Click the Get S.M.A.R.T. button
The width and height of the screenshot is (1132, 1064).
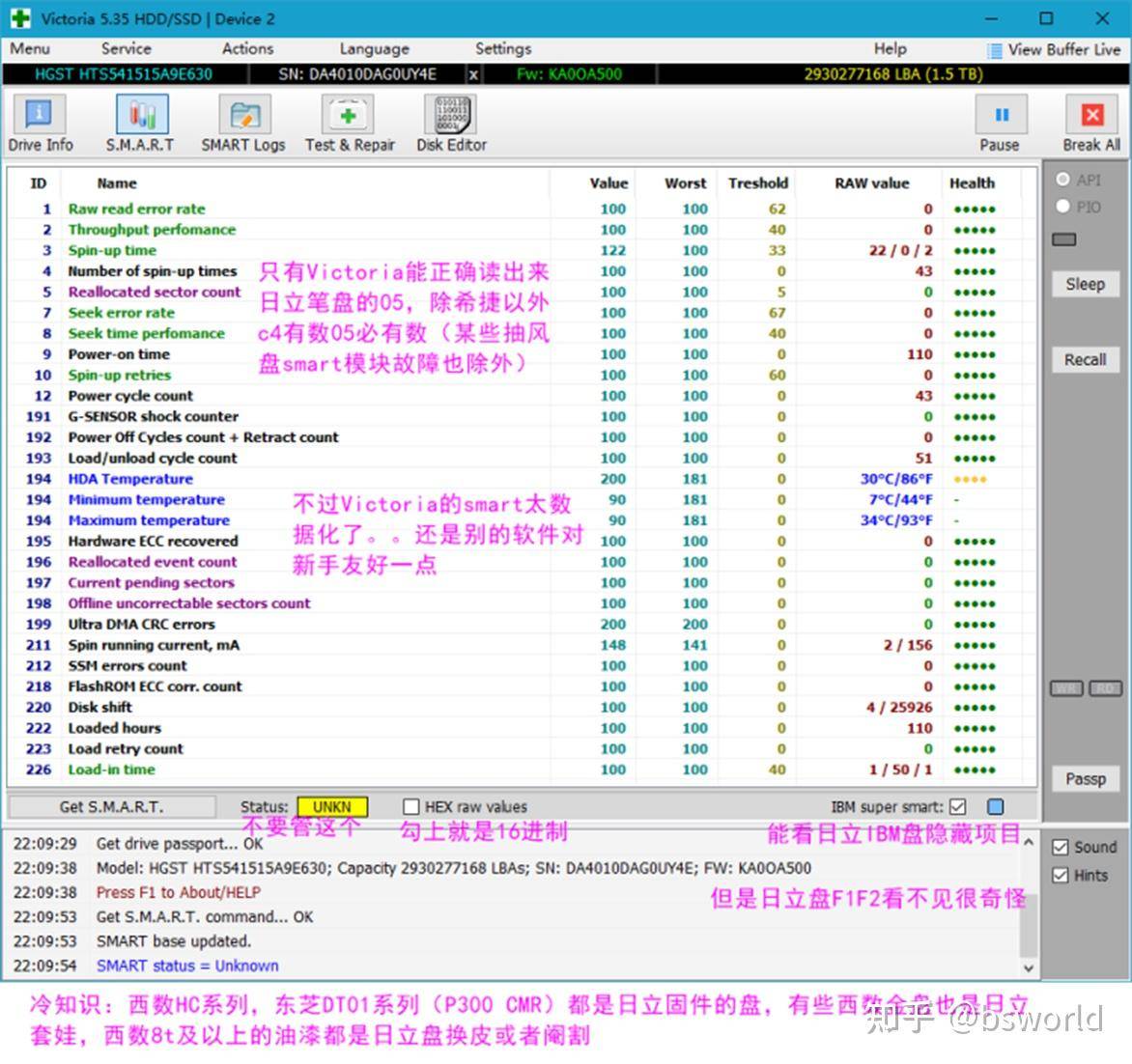pyautogui.click(x=111, y=806)
